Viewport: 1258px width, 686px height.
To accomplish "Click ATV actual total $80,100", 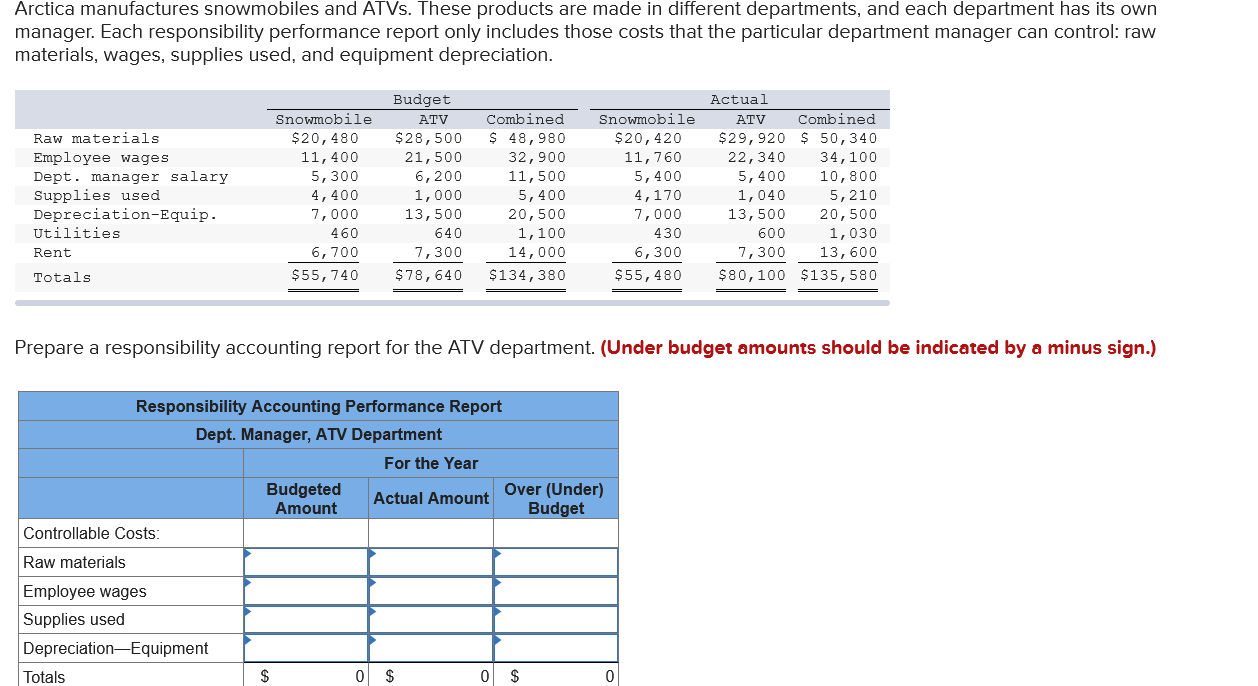I will [x=752, y=275].
